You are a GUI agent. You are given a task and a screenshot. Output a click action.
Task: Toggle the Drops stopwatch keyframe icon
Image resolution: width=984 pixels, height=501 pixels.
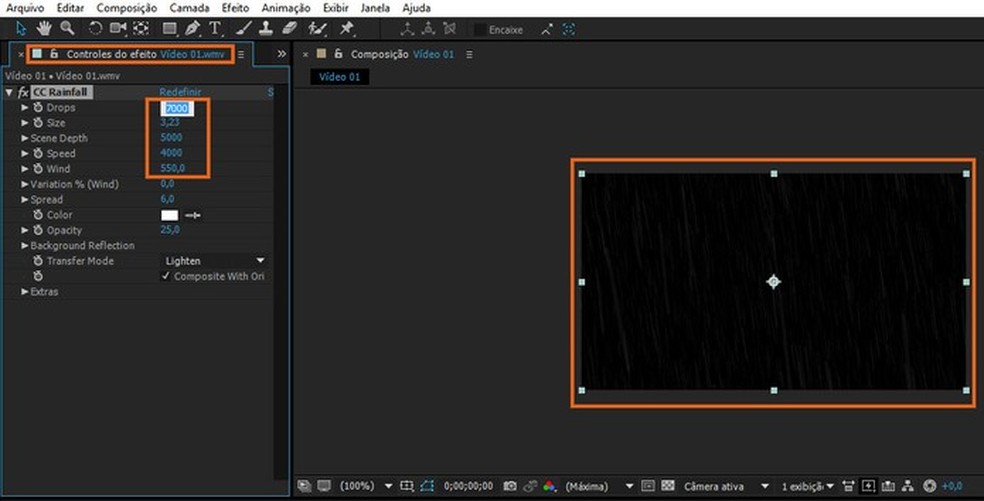[38, 108]
